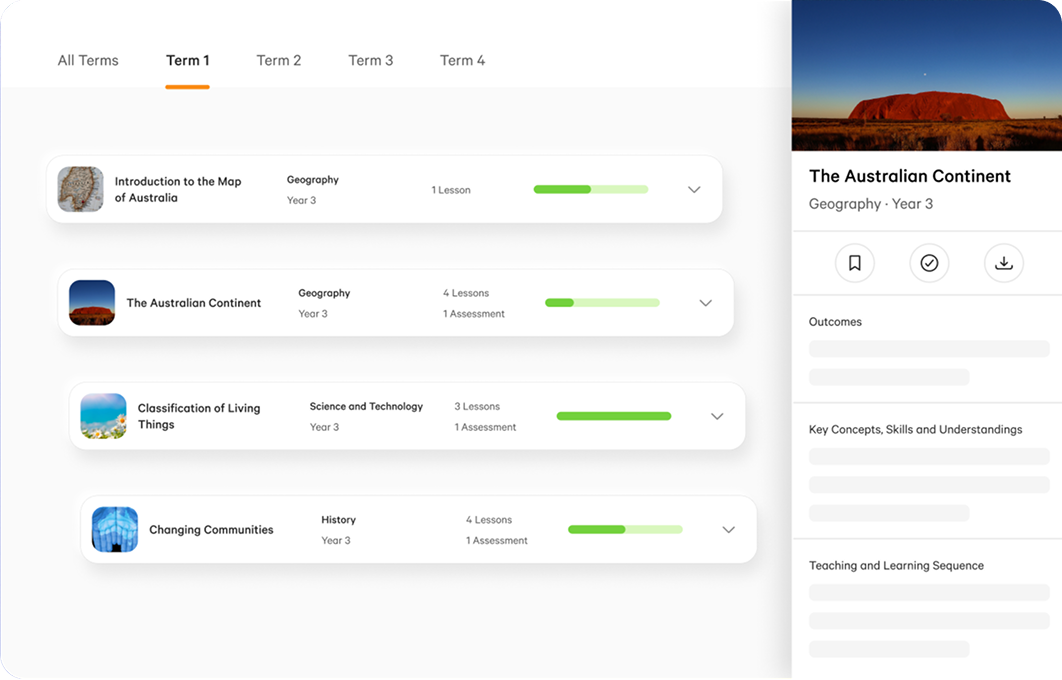The height and width of the screenshot is (680, 1062).
Task: Open the Outcomes section heading
Action: (x=835, y=321)
